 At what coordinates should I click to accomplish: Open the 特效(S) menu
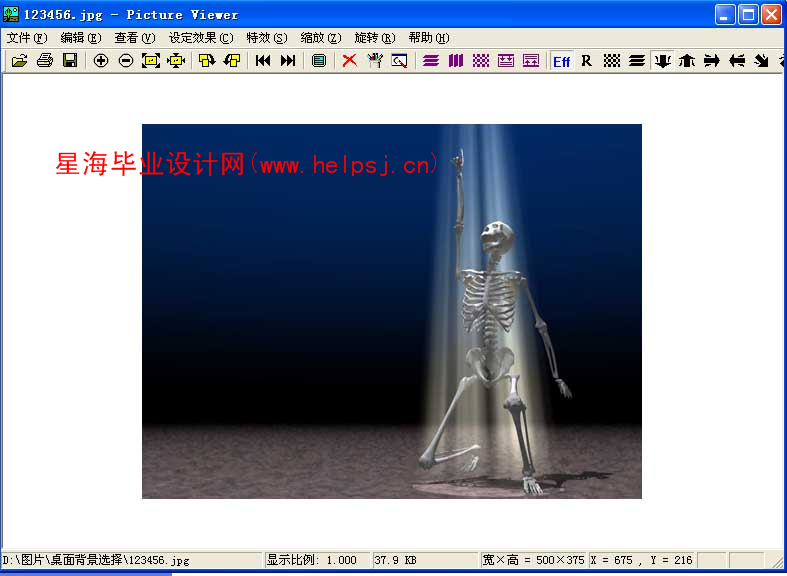click(x=267, y=38)
